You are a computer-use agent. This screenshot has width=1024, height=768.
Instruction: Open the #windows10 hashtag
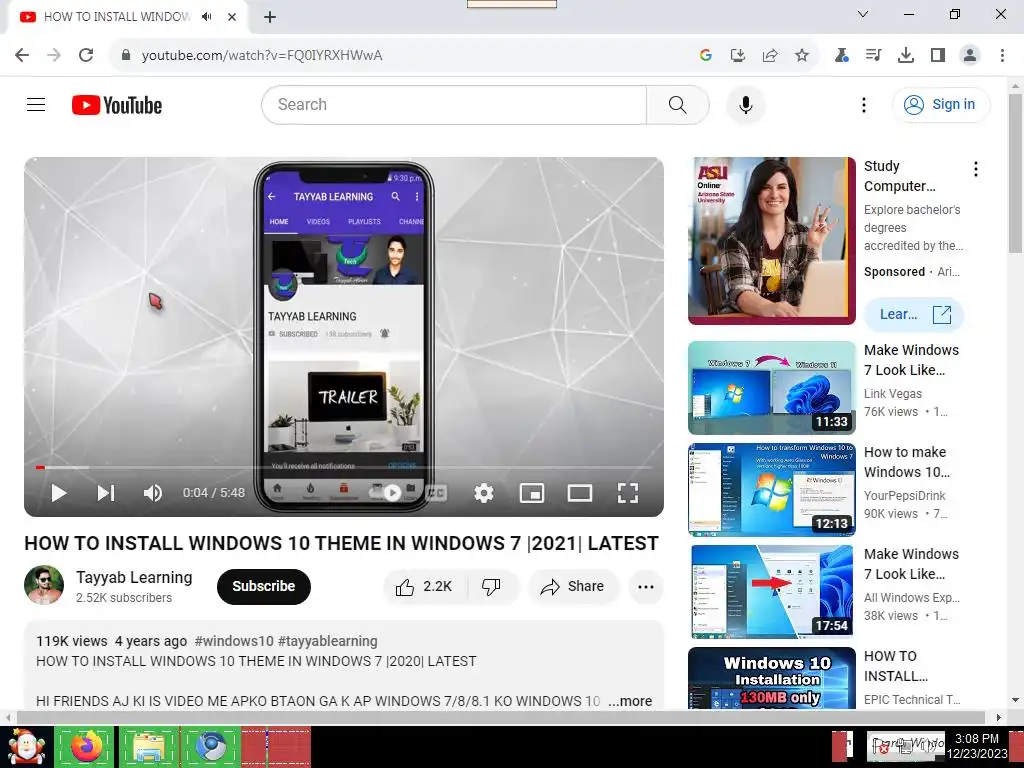234,641
